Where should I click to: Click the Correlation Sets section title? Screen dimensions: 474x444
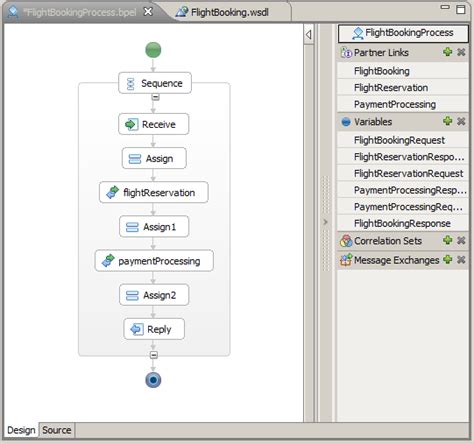pos(388,241)
